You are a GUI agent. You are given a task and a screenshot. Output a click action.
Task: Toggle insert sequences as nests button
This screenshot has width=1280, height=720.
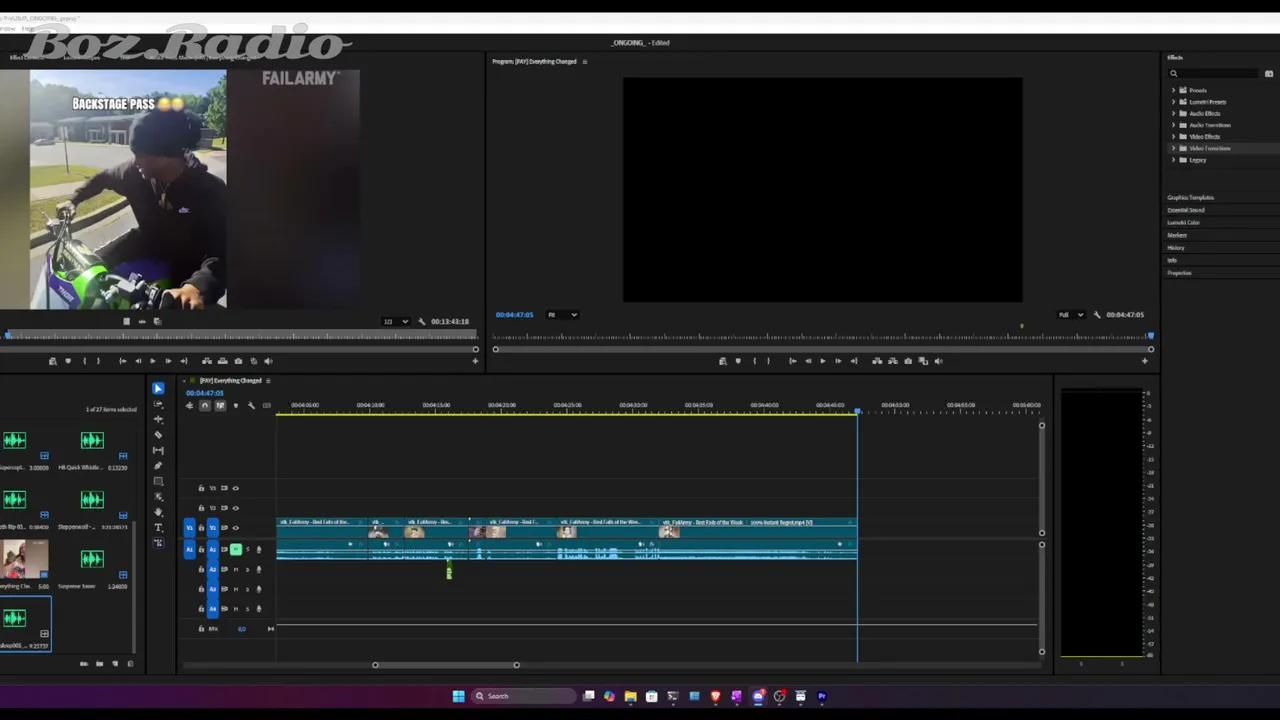tap(189, 405)
